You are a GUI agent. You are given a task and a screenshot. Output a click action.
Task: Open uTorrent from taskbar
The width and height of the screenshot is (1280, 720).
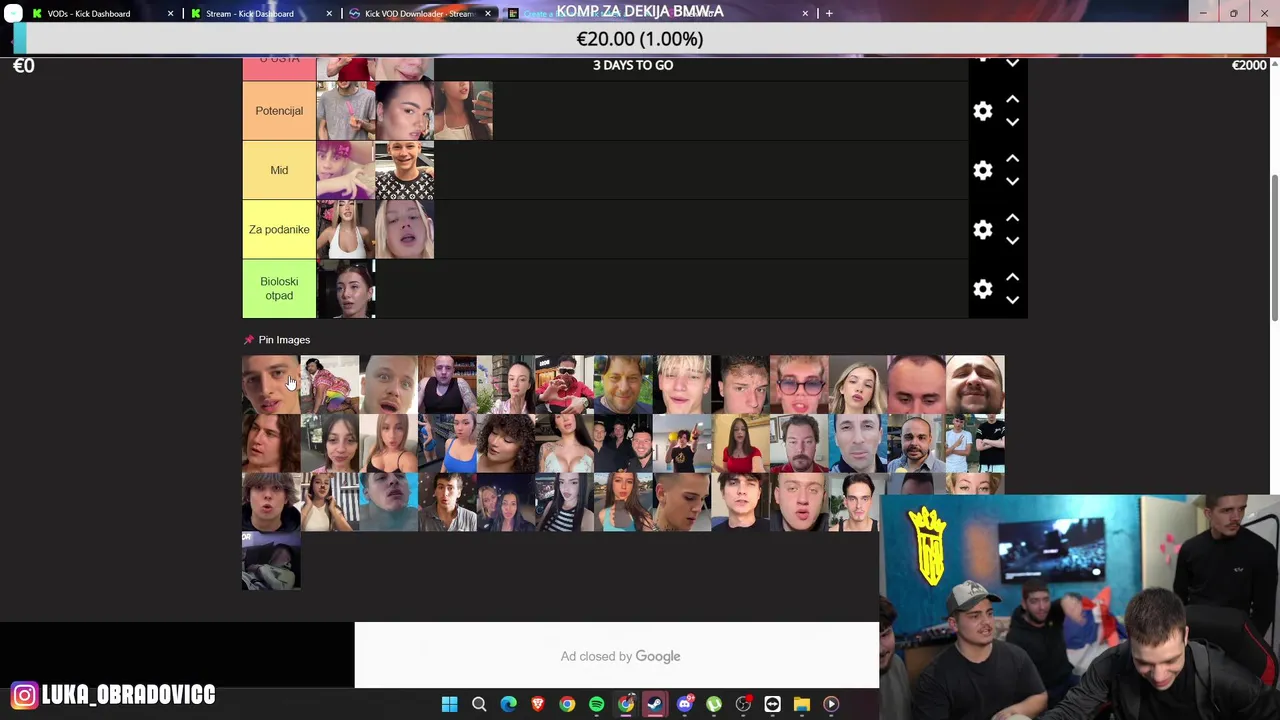(x=714, y=704)
